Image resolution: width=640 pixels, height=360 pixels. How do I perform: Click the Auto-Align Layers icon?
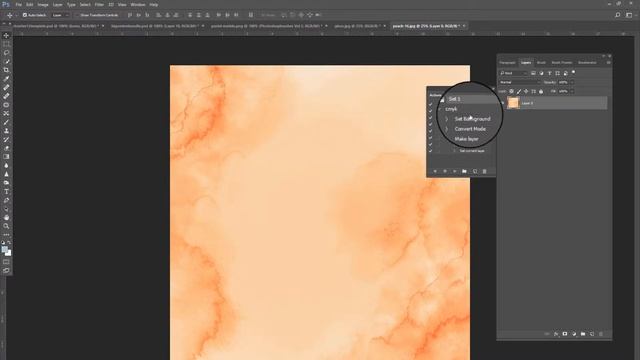coord(251,15)
